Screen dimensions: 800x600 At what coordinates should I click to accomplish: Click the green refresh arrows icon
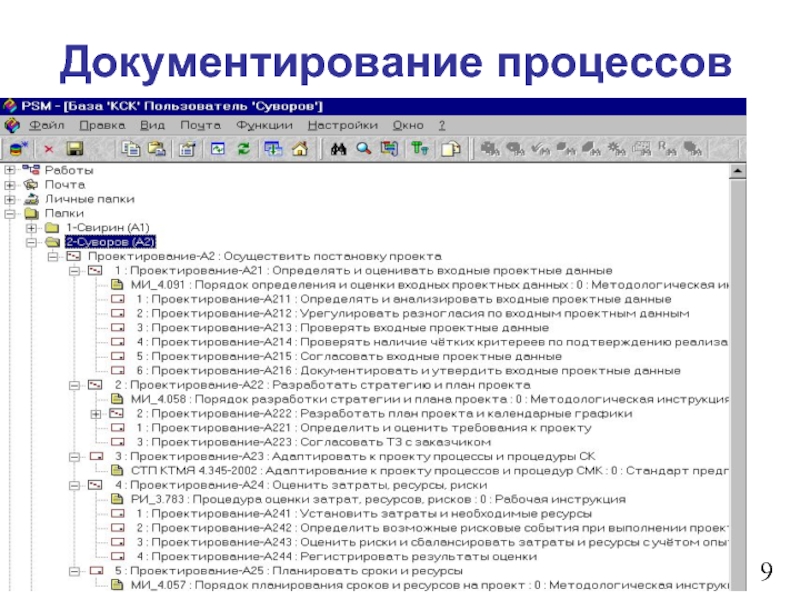(243, 149)
